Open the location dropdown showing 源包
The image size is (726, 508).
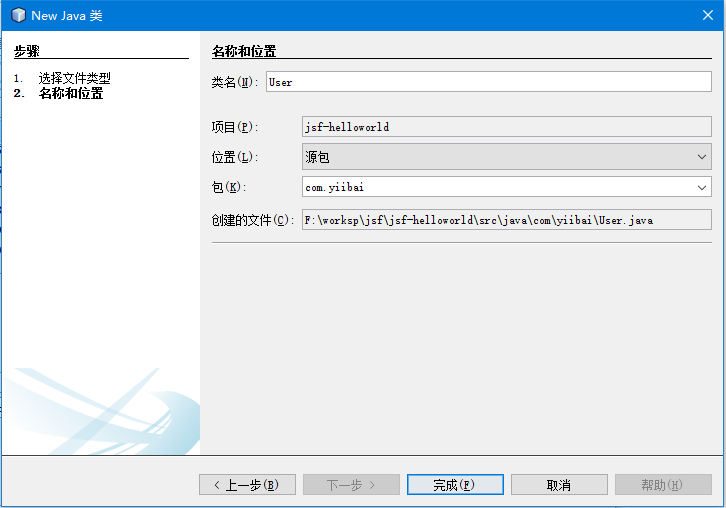click(x=507, y=157)
